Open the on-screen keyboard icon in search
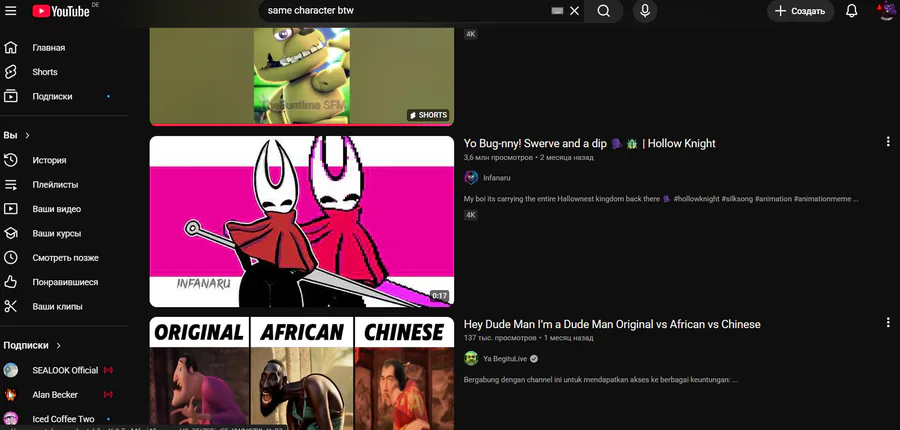The height and width of the screenshot is (430, 900). coord(557,11)
